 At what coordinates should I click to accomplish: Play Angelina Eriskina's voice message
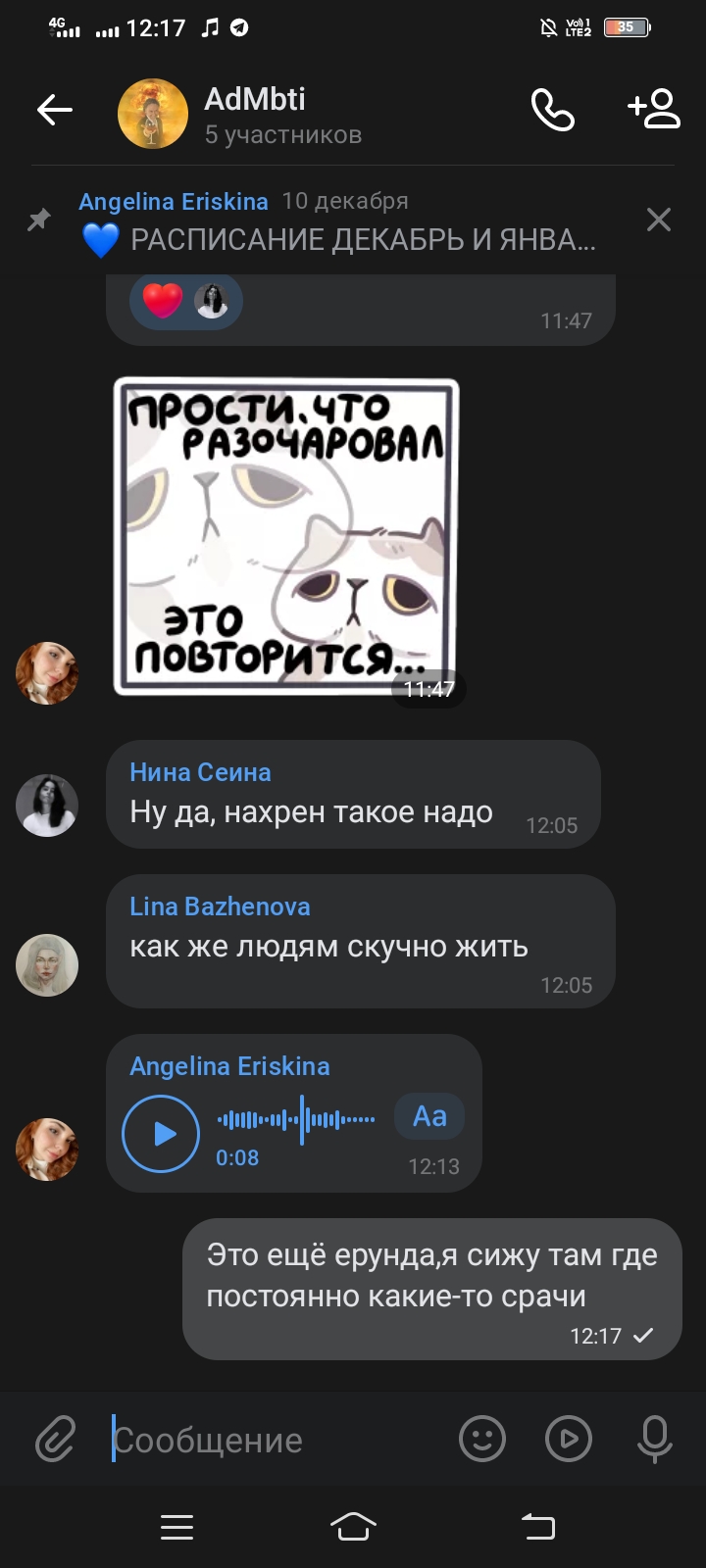point(161,1134)
